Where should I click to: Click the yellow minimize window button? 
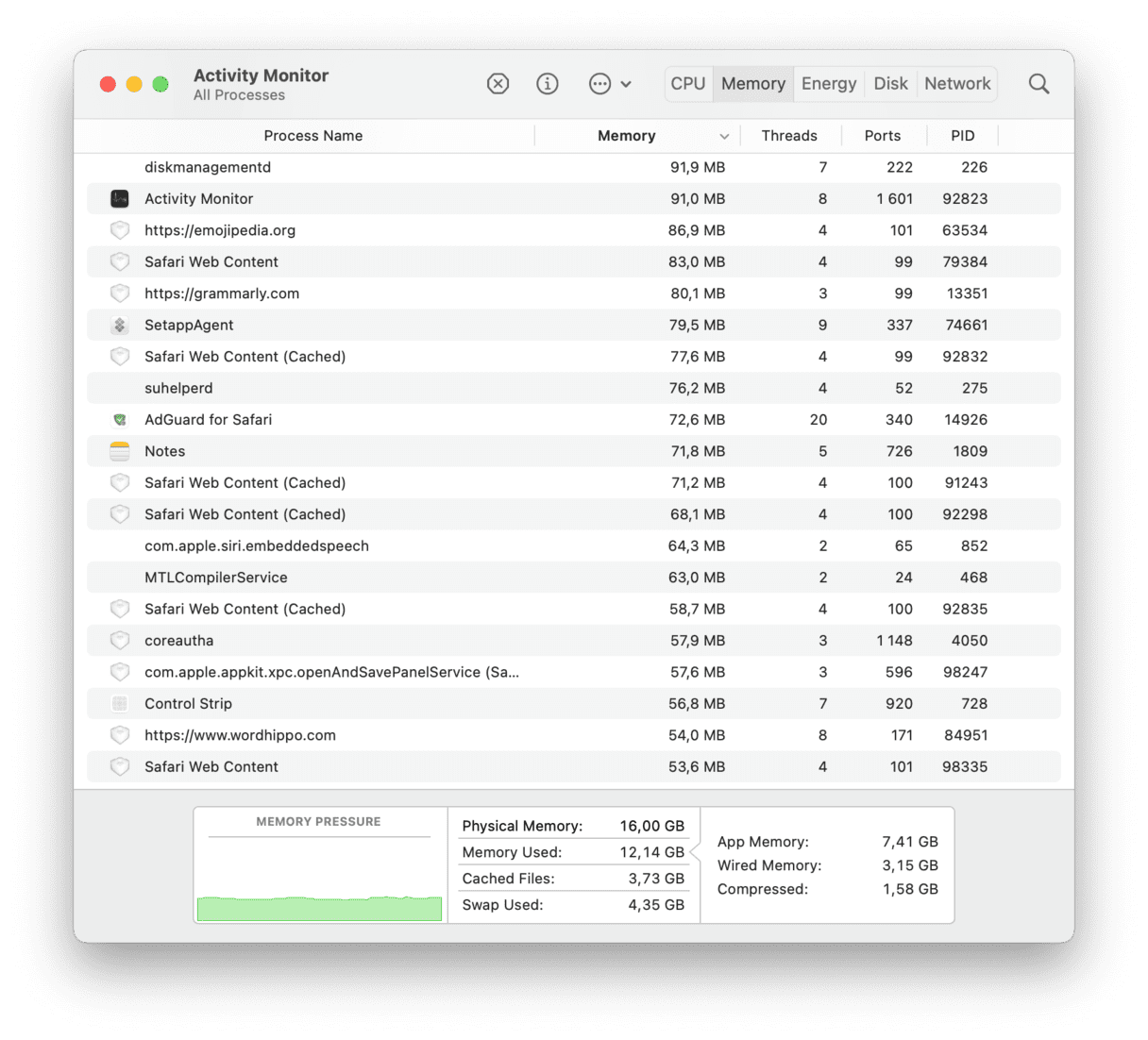(x=134, y=84)
